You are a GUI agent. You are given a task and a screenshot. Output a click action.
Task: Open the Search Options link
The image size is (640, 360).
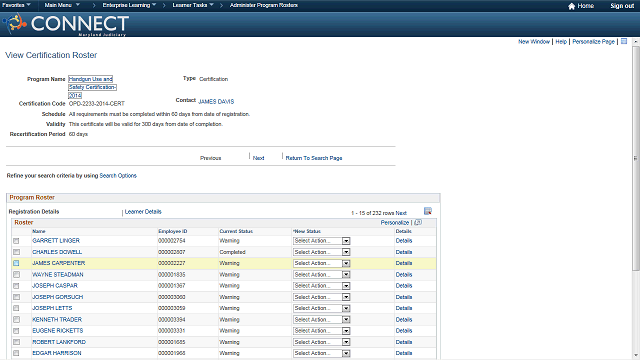tap(118, 176)
